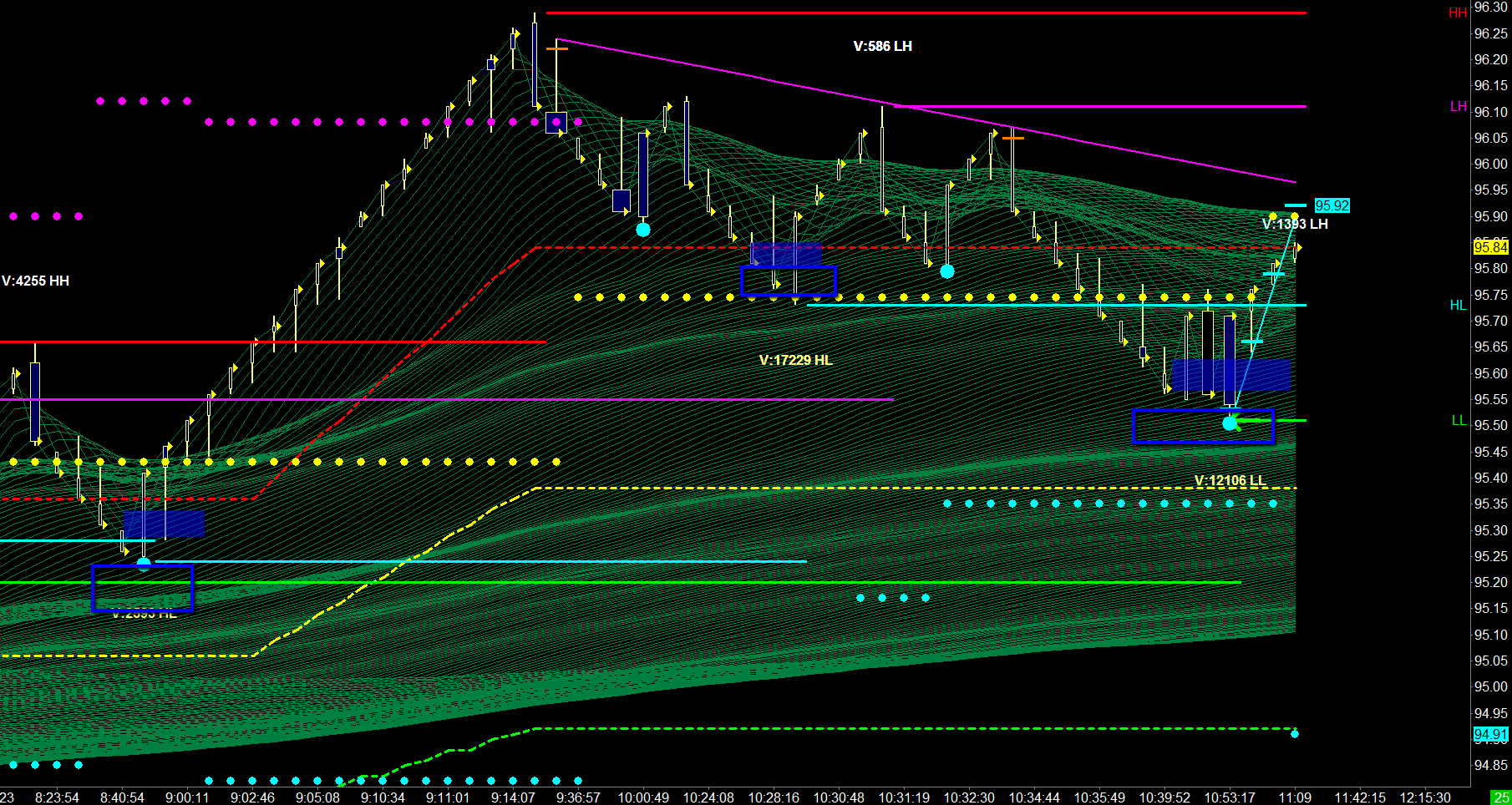Screen dimensions: 1512x805
Task: Click the 9:10:34 time axis label
Action: point(383,797)
